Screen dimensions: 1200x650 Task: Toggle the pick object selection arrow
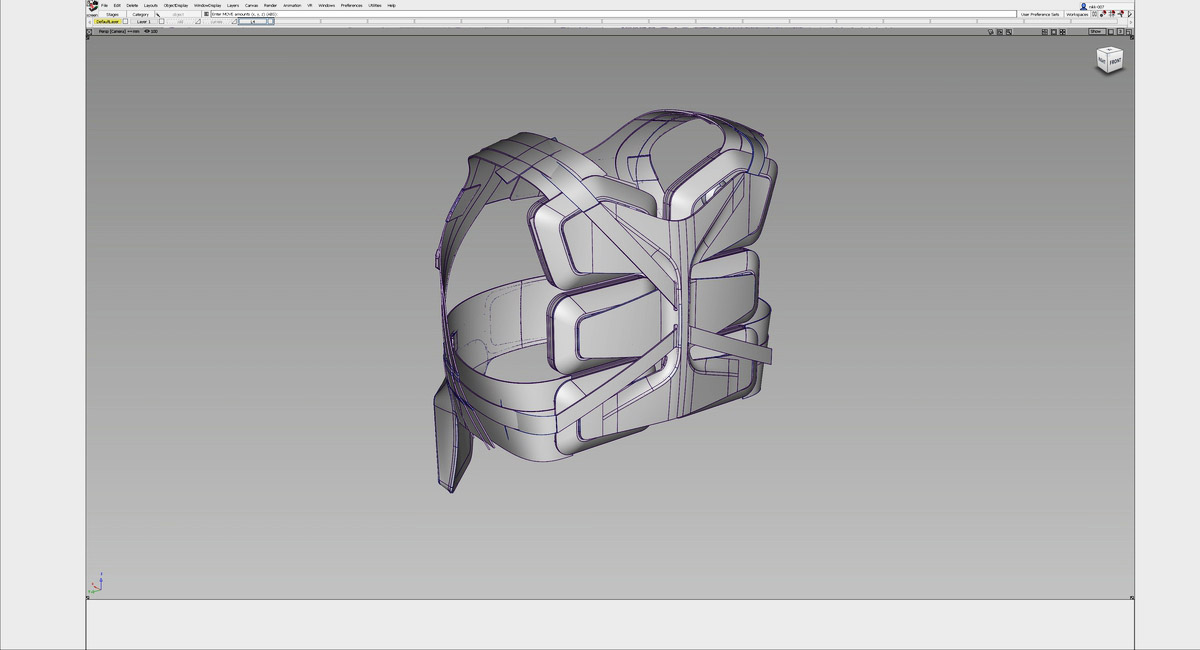point(157,14)
